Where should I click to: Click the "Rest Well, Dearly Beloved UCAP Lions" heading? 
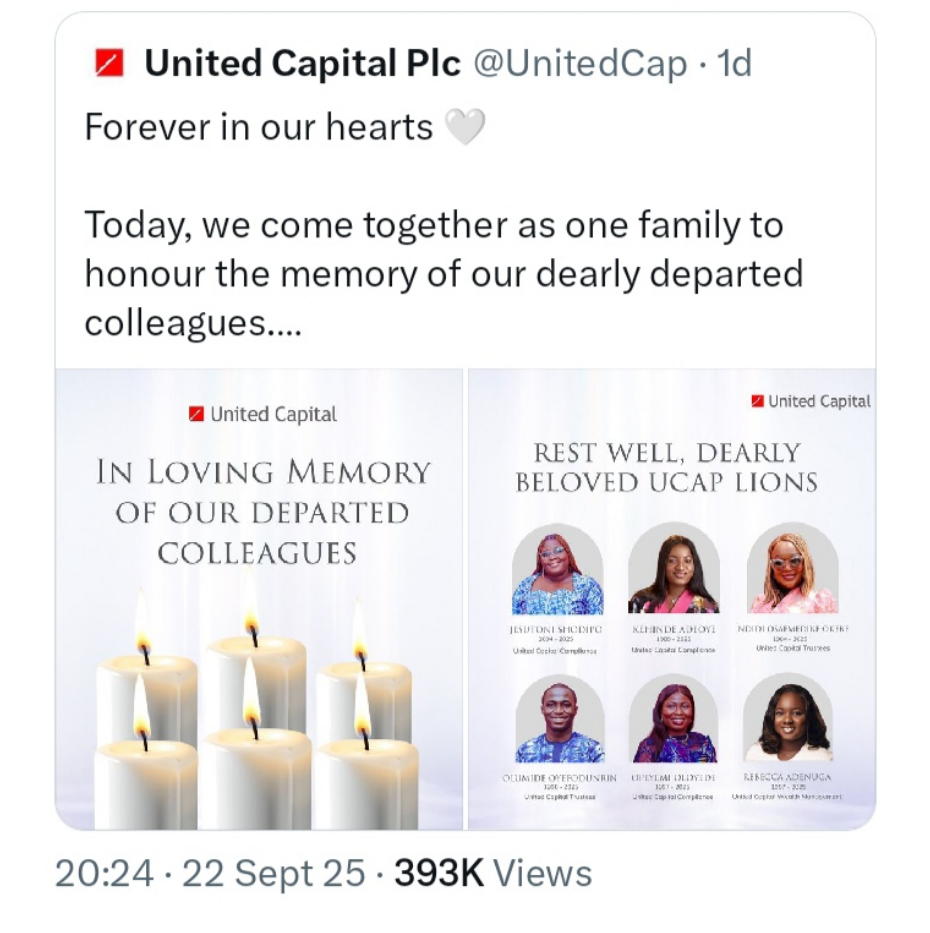pos(666,467)
